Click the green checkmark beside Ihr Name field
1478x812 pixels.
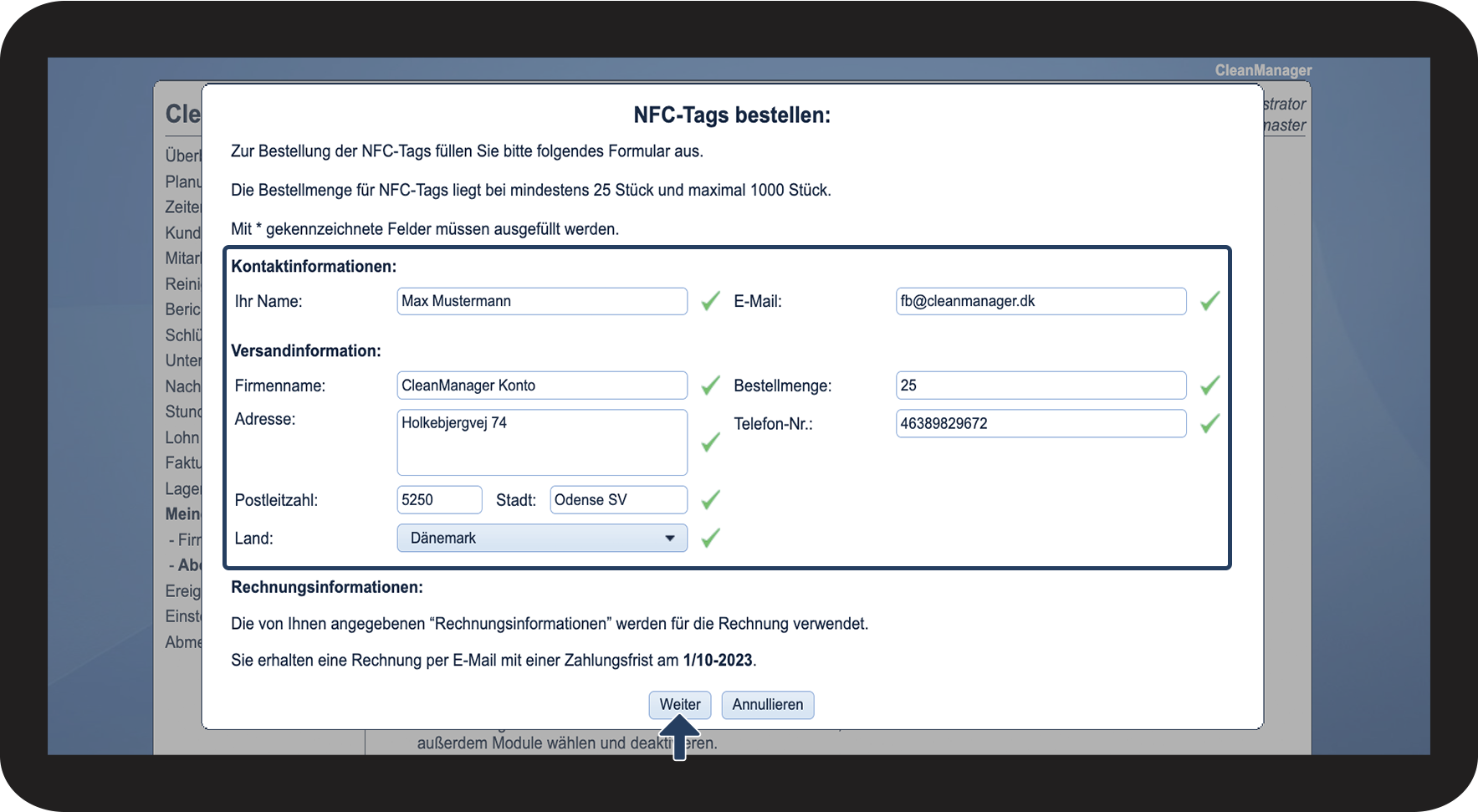[x=710, y=301]
